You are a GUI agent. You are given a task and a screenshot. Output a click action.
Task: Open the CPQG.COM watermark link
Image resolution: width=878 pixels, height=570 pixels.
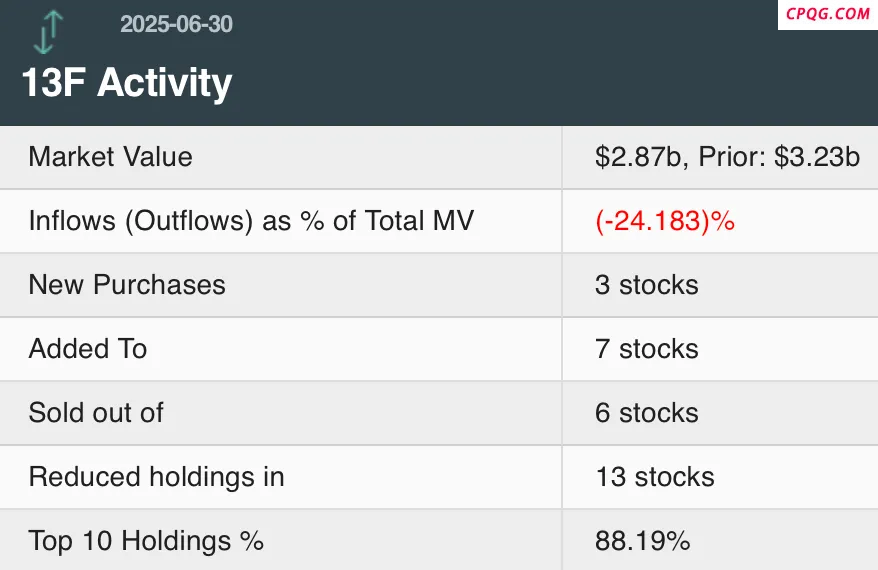click(827, 14)
